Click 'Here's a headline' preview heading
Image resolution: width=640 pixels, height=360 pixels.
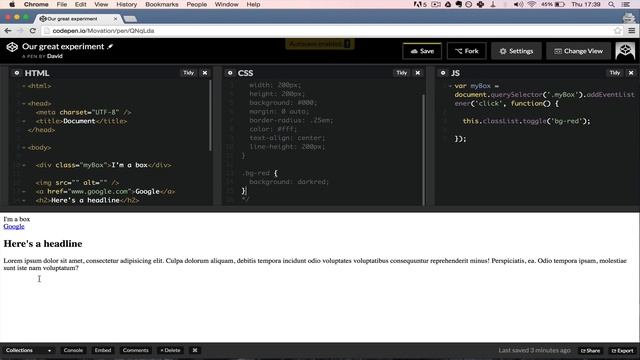click(x=43, y=244)
